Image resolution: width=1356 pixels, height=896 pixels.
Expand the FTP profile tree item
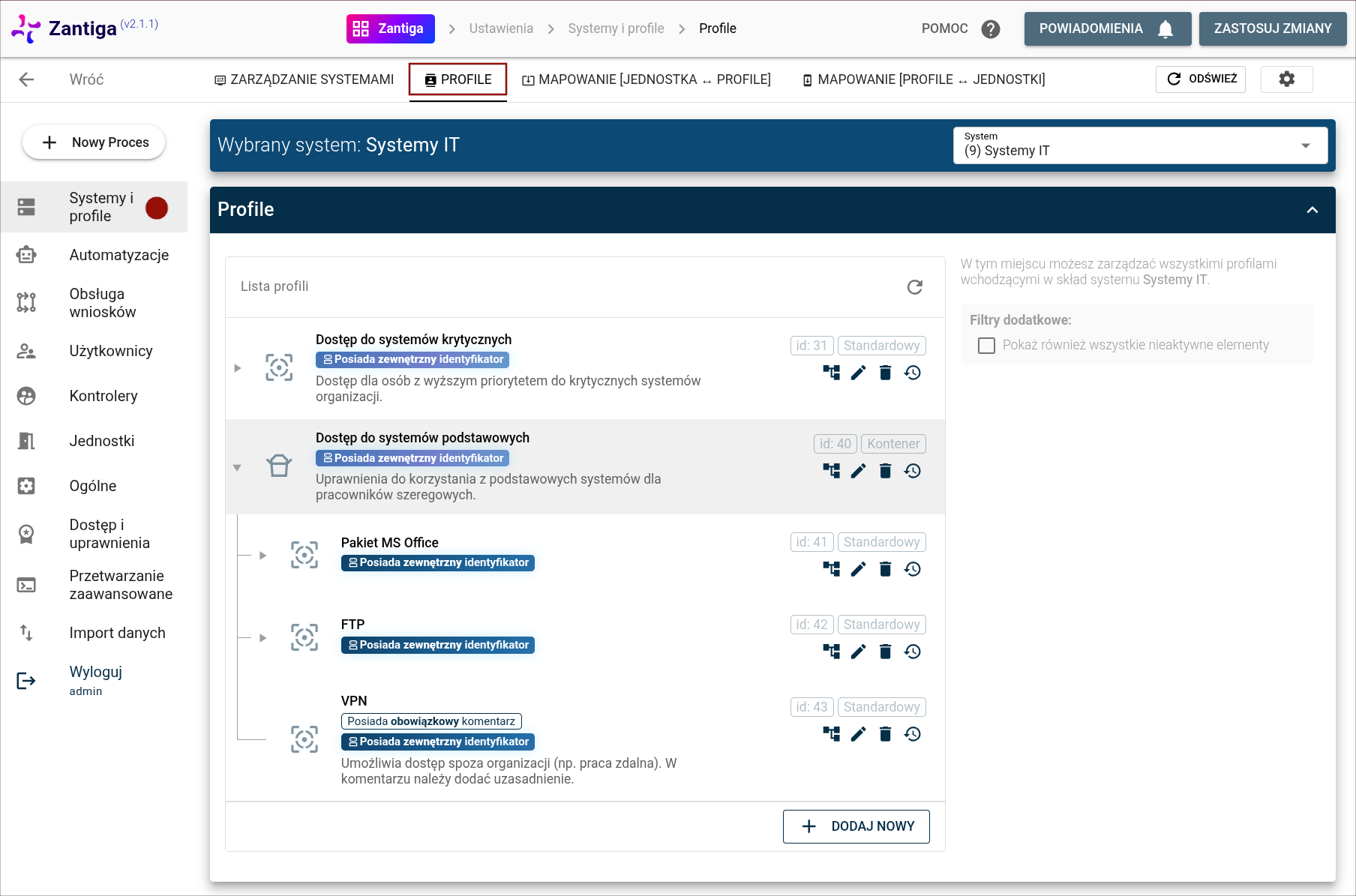click(263, 638)
